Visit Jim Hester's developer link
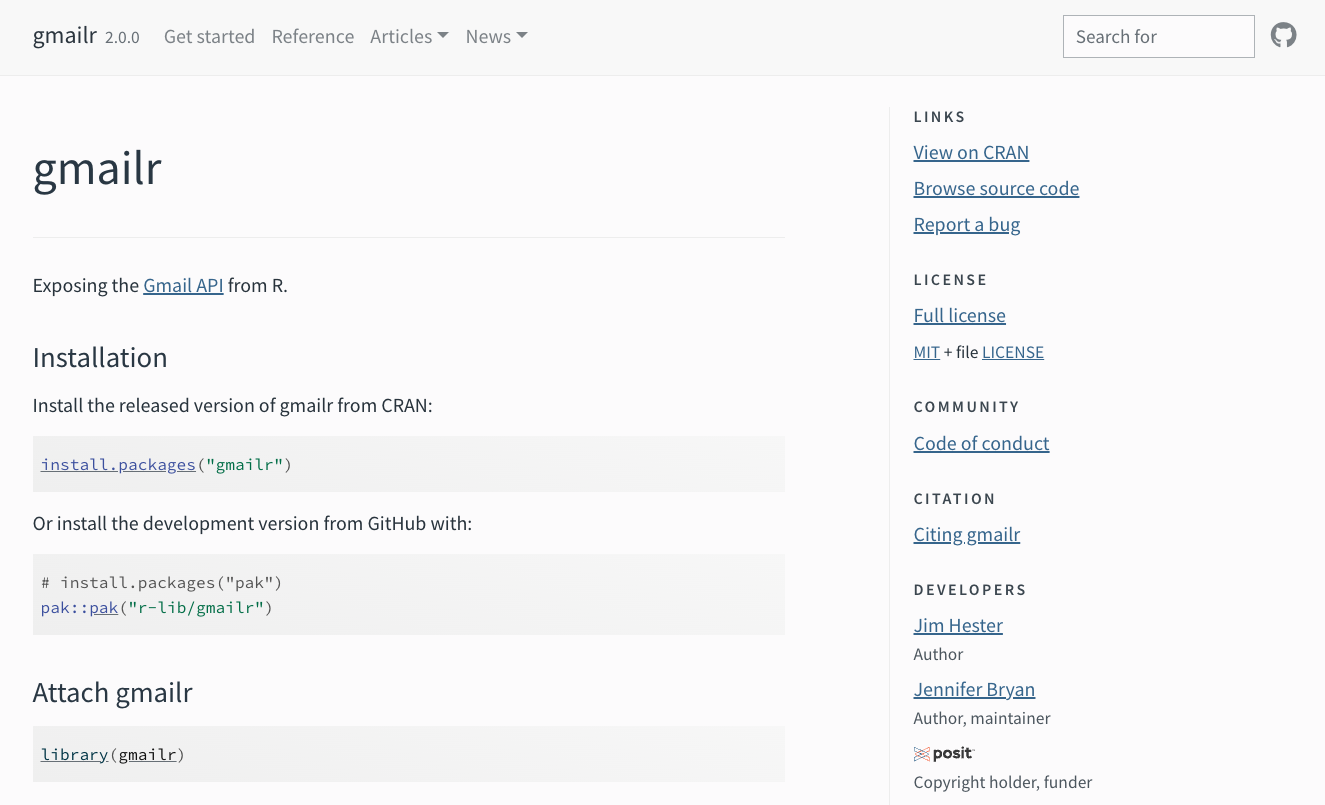1325x805 pixels. [x=957, y=626]
